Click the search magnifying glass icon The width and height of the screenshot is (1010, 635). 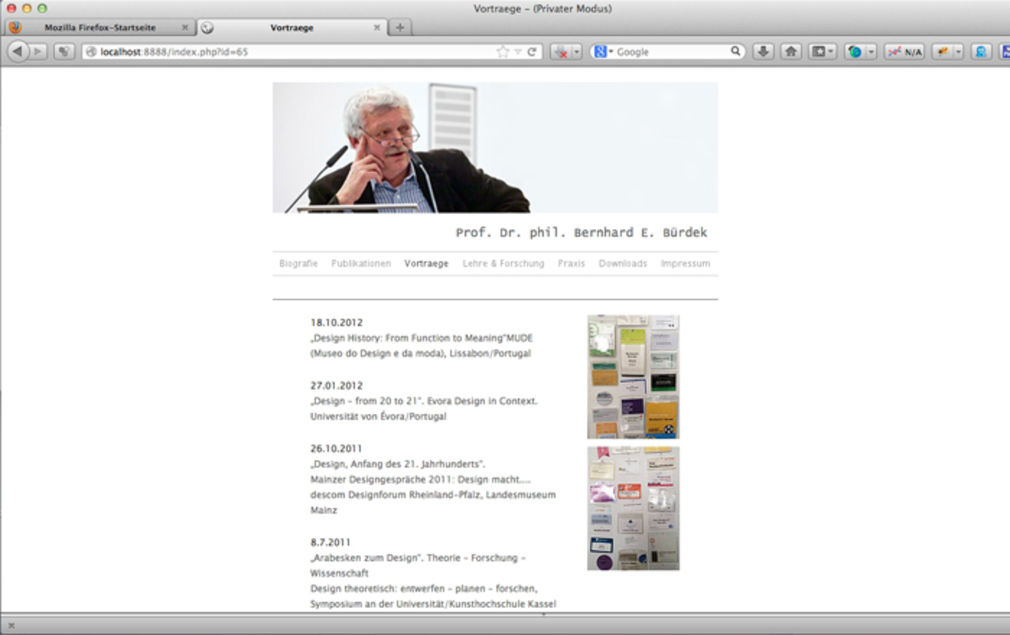(x=735, y=52)
